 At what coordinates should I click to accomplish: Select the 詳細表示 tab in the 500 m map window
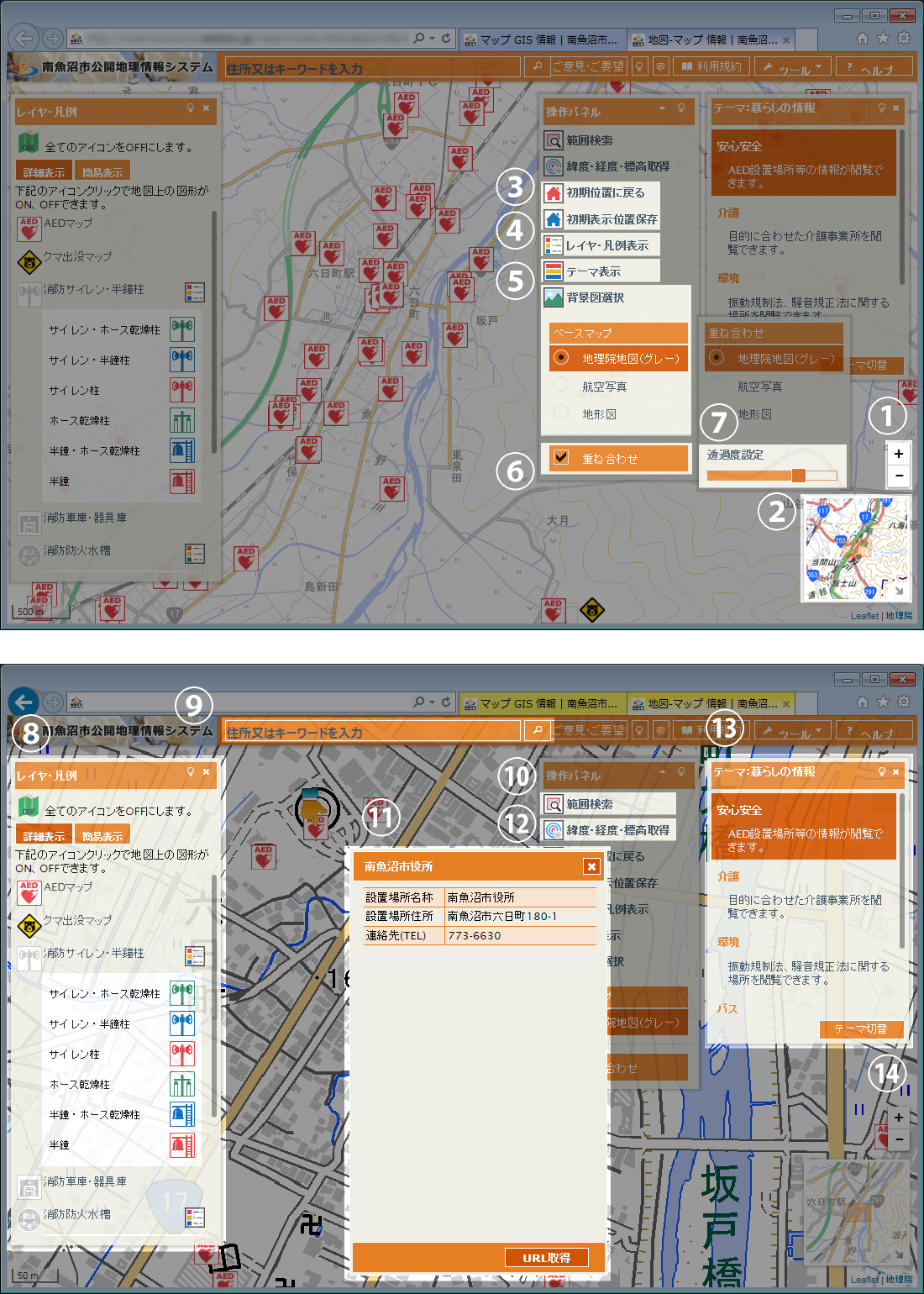click(x=44, y=171)
